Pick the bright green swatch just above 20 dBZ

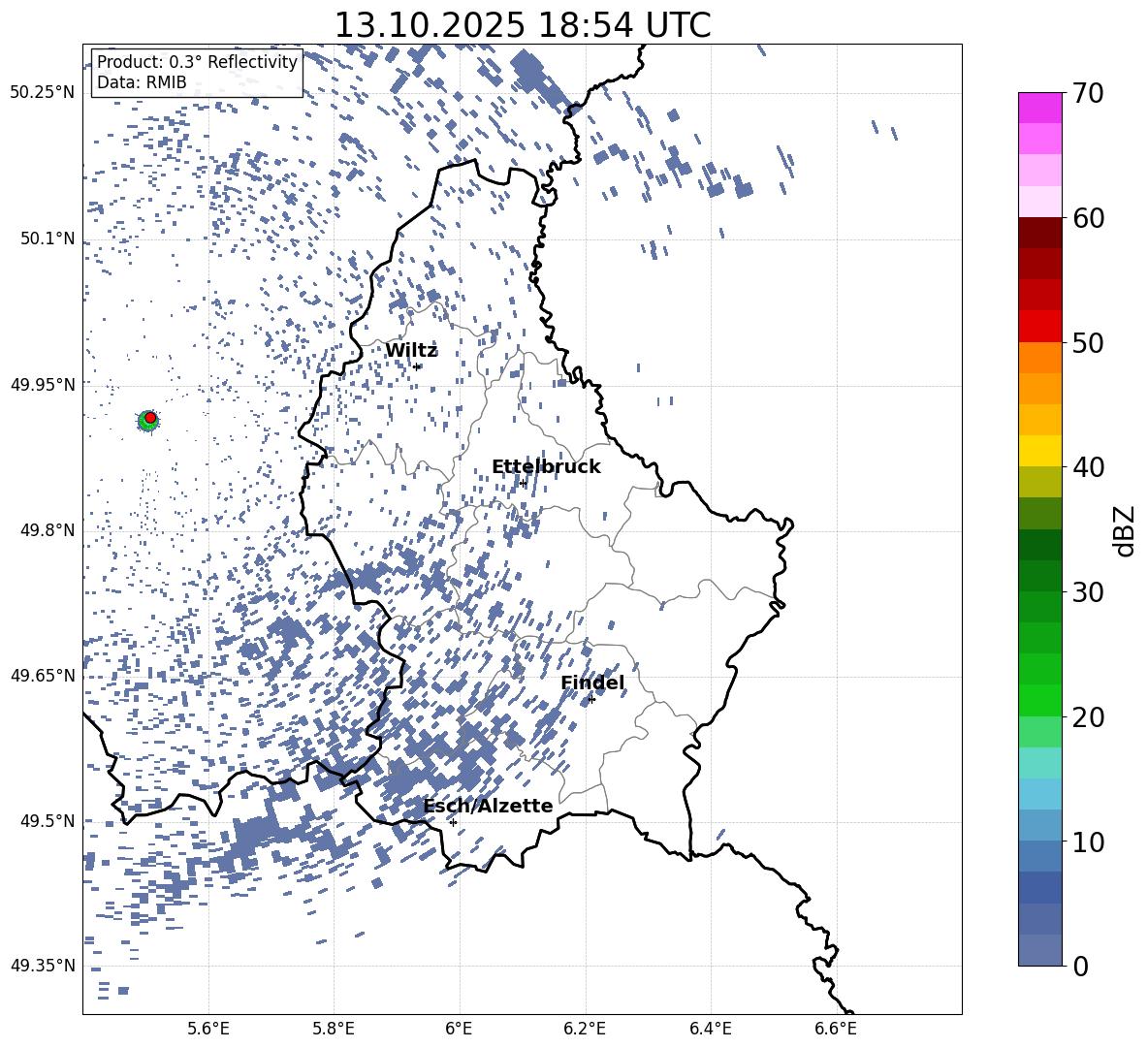click(x=1039, y=700)
